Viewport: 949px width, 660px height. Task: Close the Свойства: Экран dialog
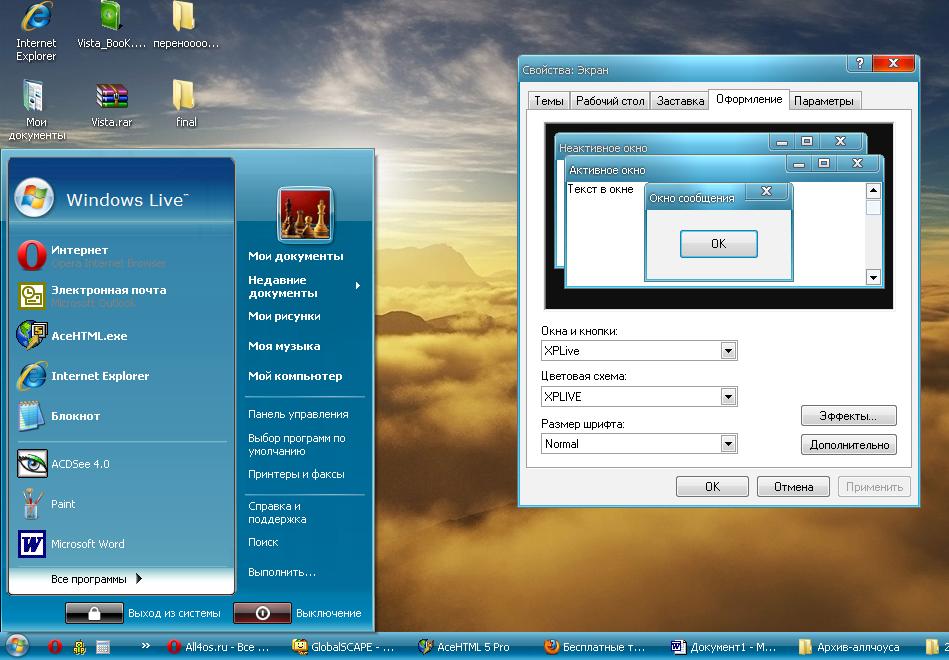[x=892, y=63]
